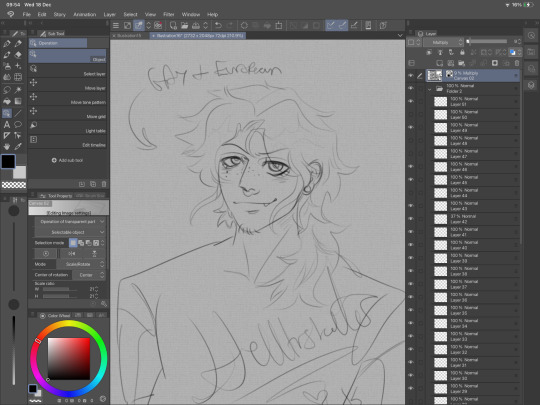Image resolution: width=540 pixels, height=405 pixels.
Task: Open the Navigator icon in right sidebar
Action: (531, 35)
